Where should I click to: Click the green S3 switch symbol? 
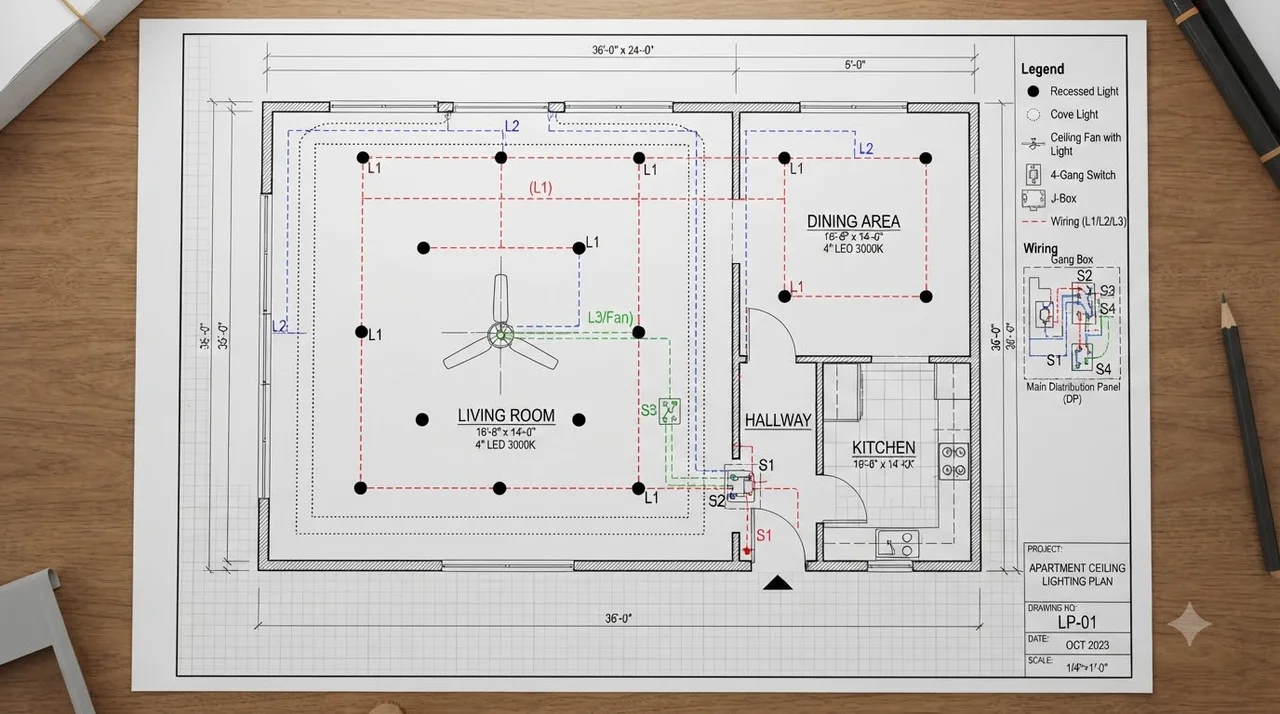[669, 409]
